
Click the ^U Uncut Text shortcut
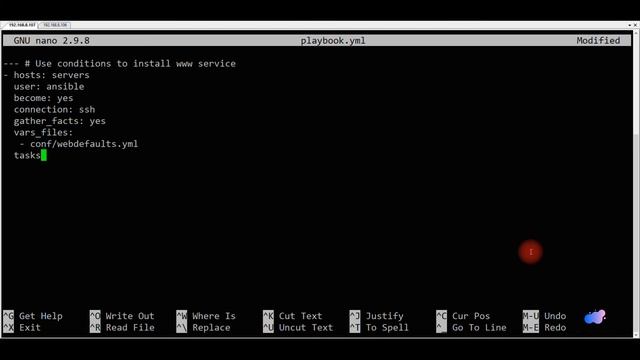[x=298, y=327]
